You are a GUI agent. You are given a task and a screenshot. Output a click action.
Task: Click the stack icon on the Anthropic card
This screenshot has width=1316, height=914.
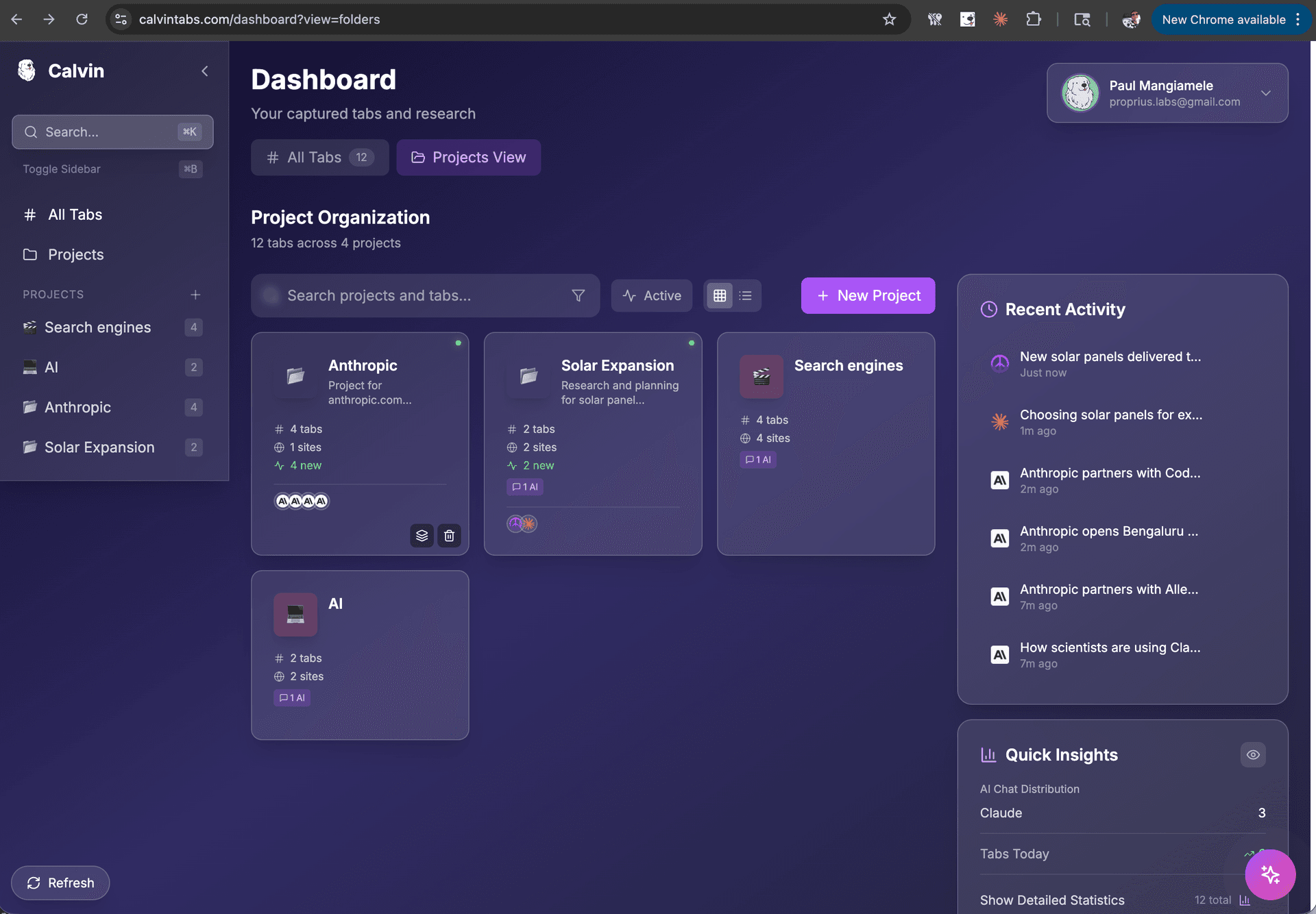422,535
